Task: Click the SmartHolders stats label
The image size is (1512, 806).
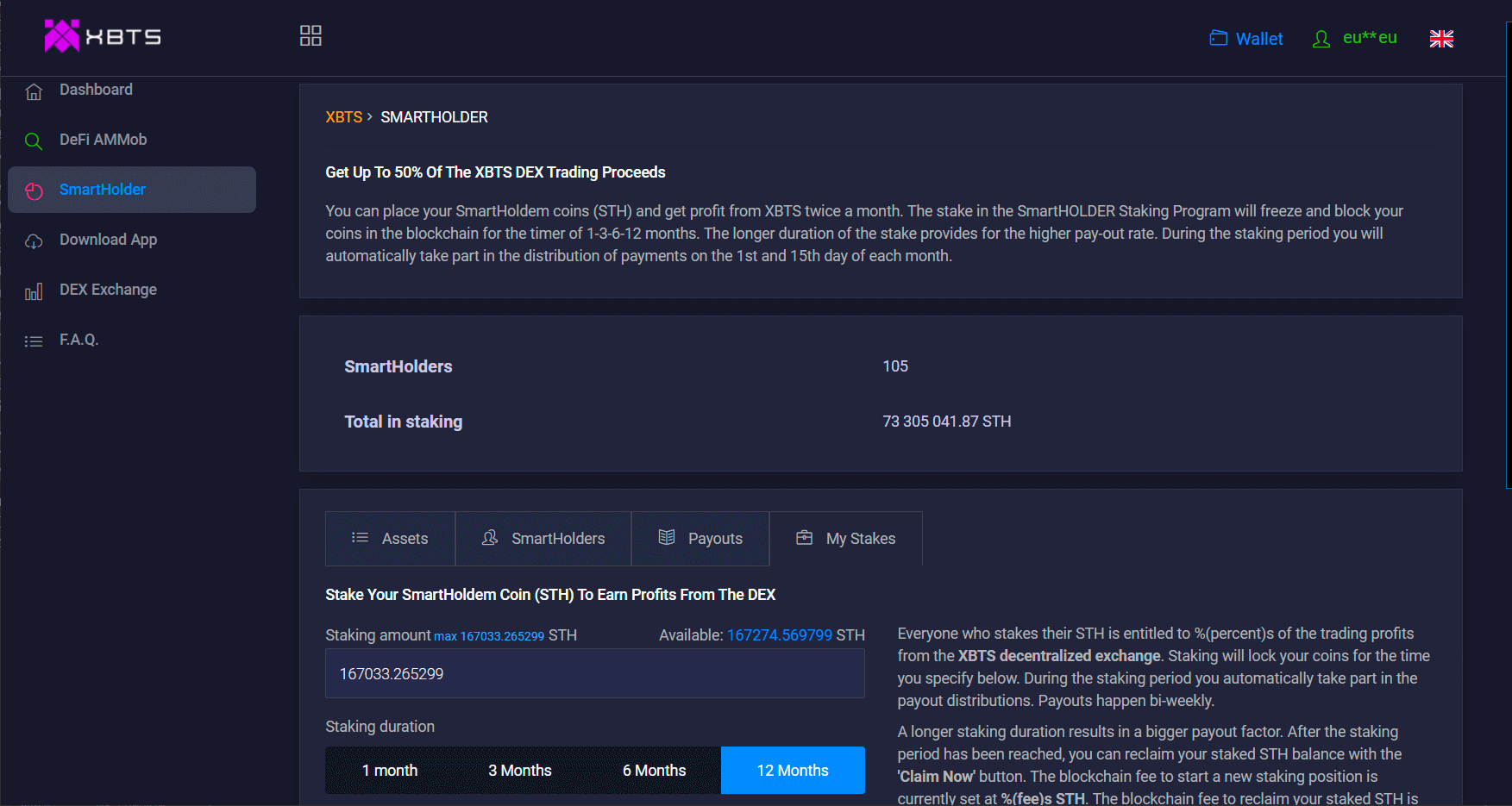Action: tap(398, 366)
